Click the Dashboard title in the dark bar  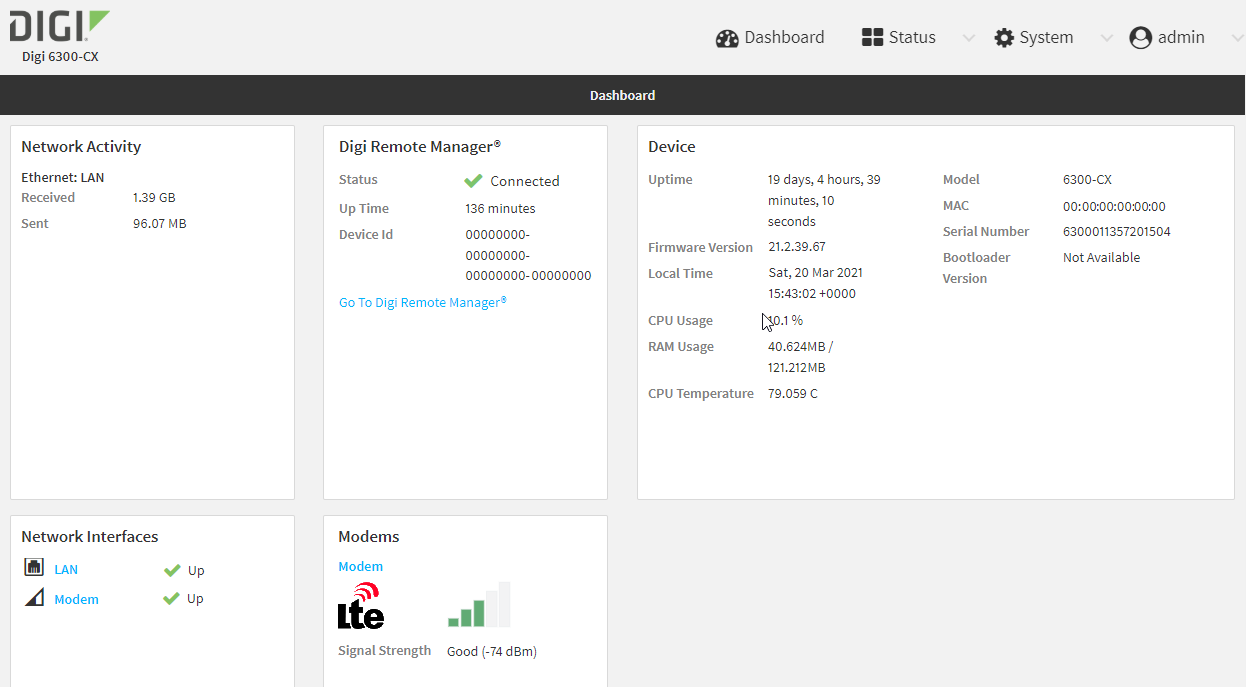[622, 96]
